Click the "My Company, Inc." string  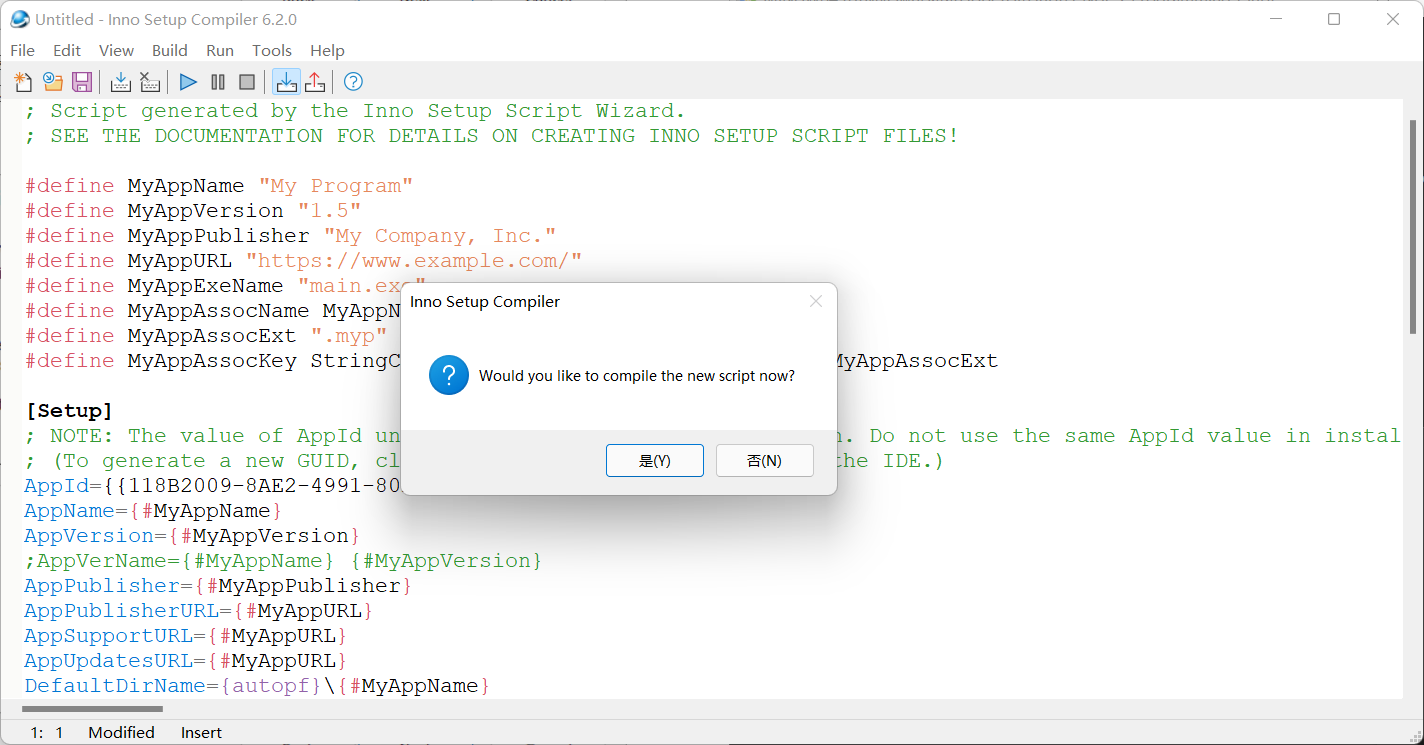point(440,236)
